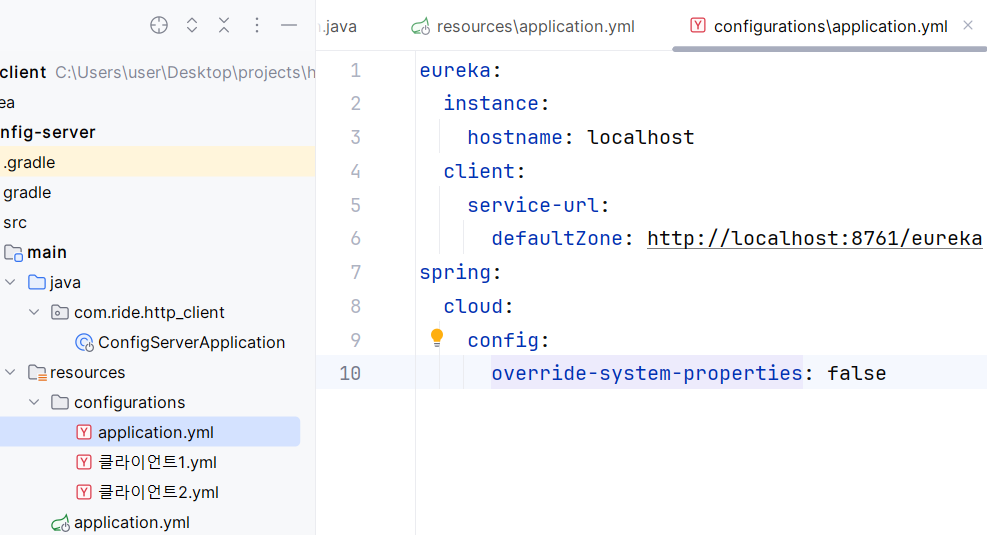The image size is (987, 535).
Task: Click the main source folder icon
Action: (x=13, y=252)
